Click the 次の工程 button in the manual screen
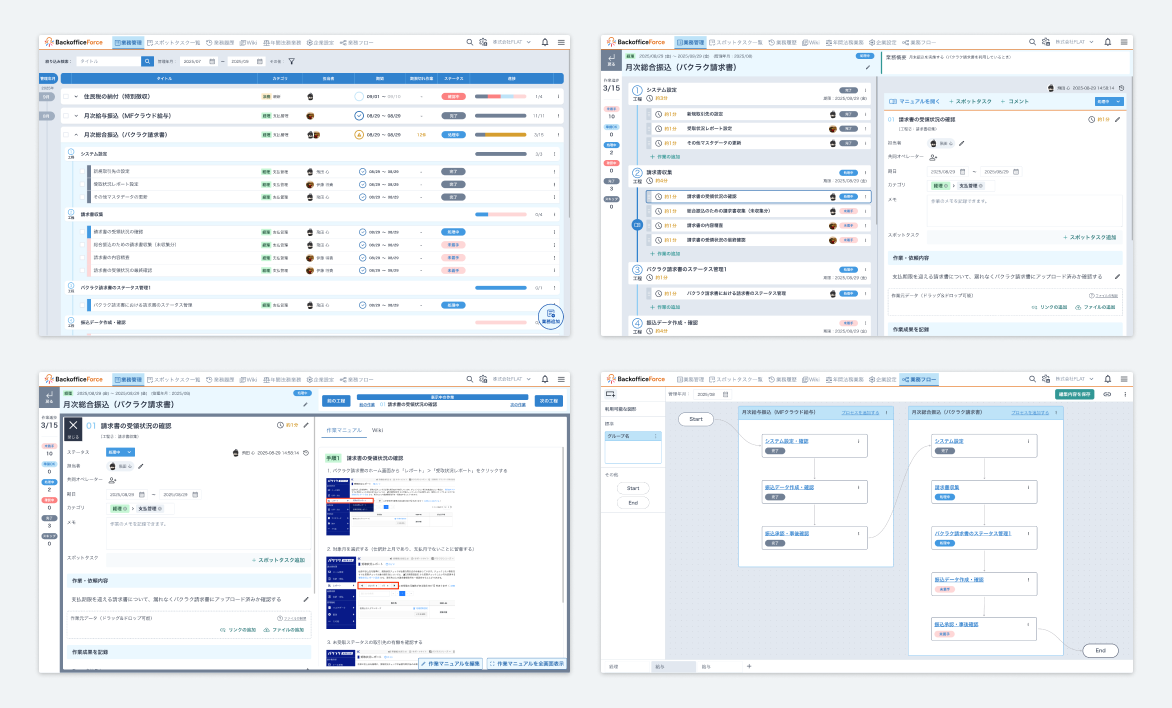Screen dimensions: 1172x708 pyautogui.click(x=548, y=401)
